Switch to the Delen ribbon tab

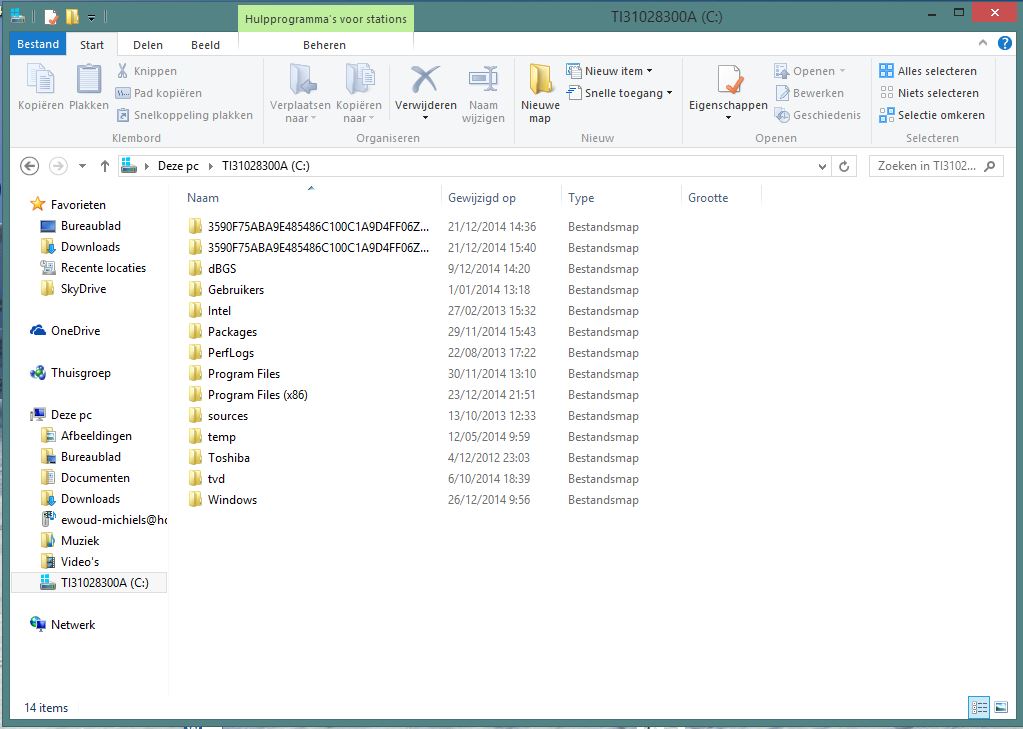[148, 44]
